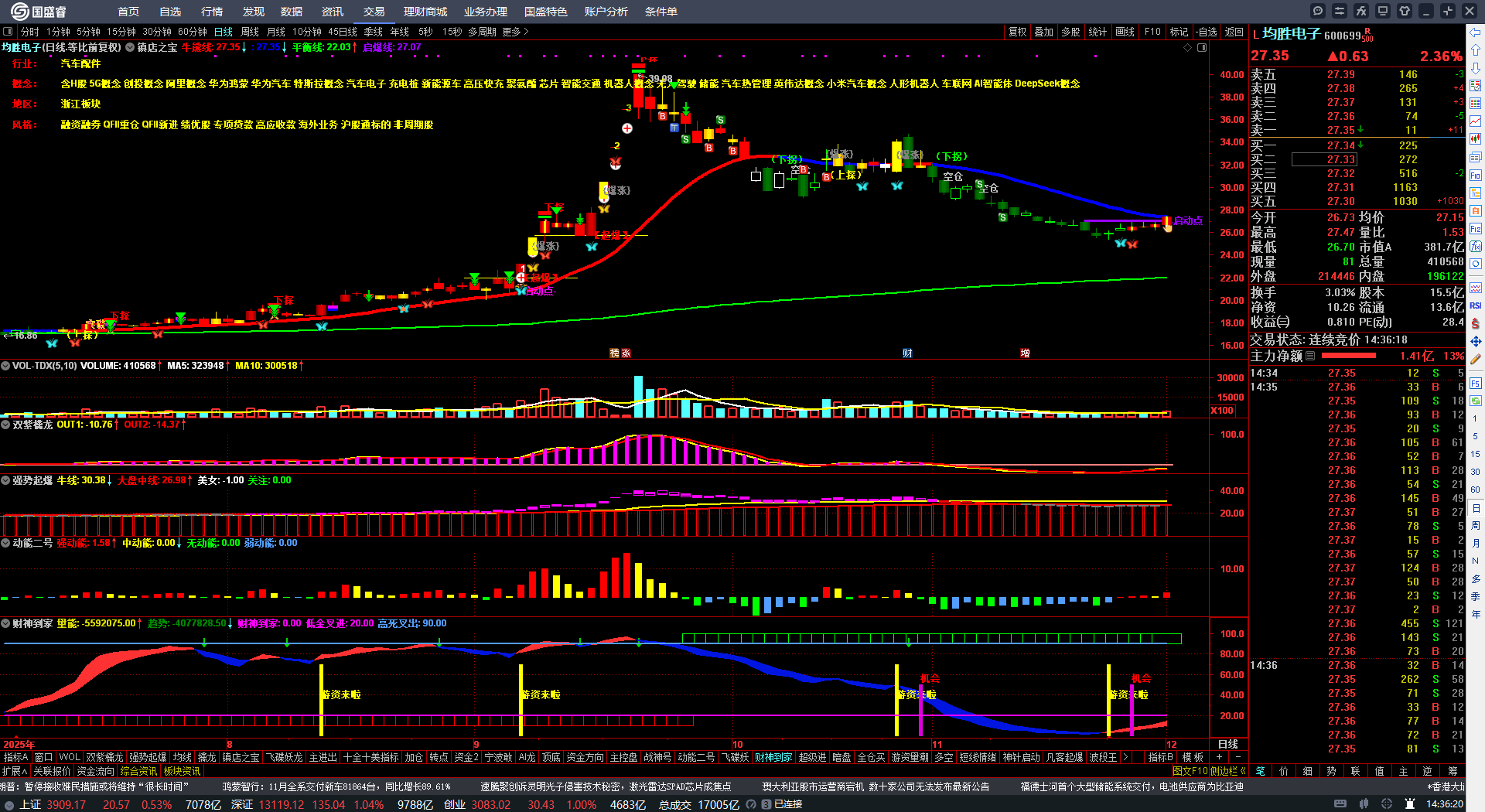Click the 主力净额 red progress bar
Screen dimensions: 1485x812
(x=1348, y=356)
